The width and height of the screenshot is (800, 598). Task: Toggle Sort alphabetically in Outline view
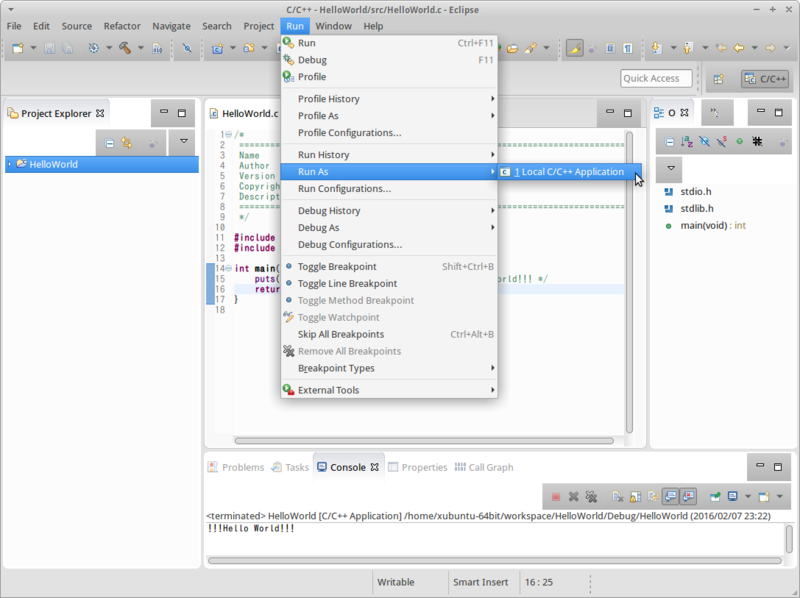point(687,142)
